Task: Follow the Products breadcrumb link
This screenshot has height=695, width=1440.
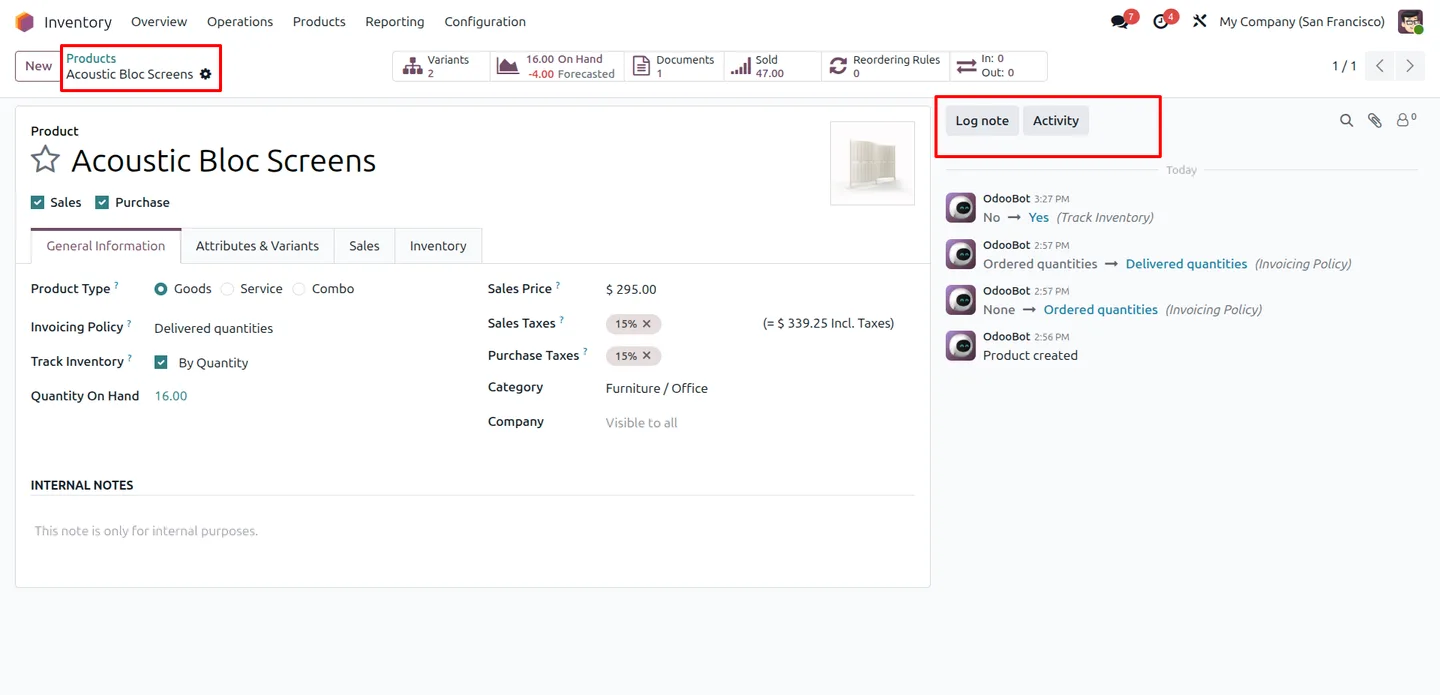Action: pyautogui.click(x=91, y=58)
